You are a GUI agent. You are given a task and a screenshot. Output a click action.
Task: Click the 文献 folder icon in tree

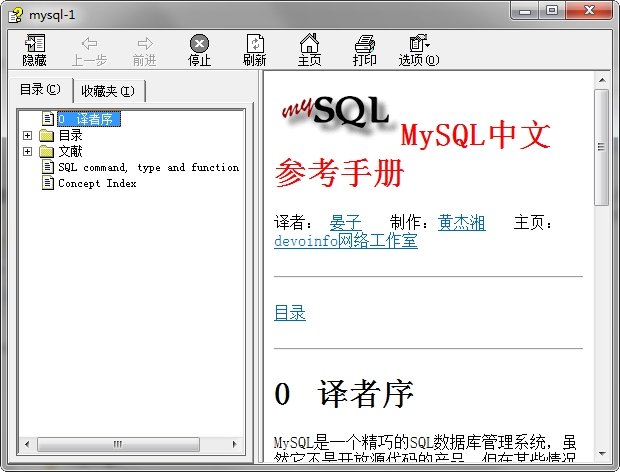(x=47, y=151)
